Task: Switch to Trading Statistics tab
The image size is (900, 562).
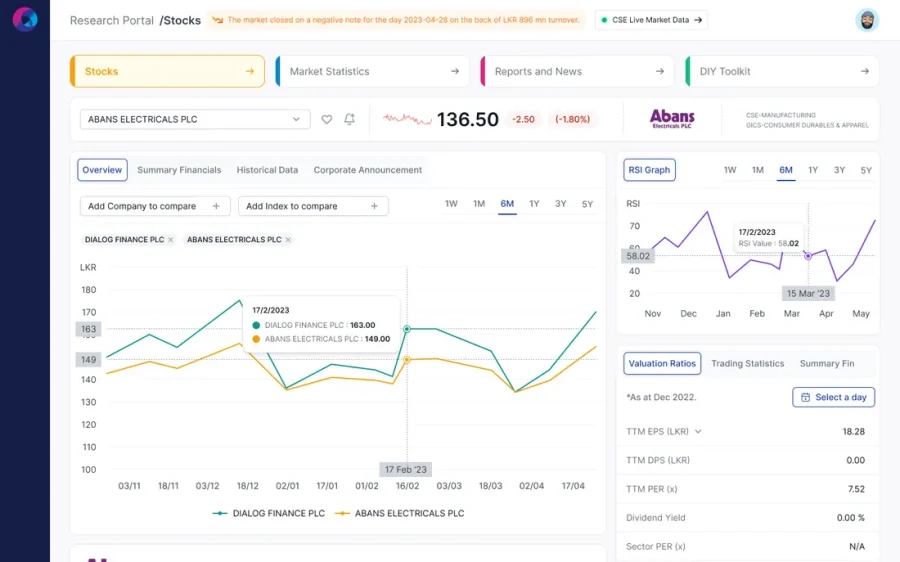Action: (747, 363)
